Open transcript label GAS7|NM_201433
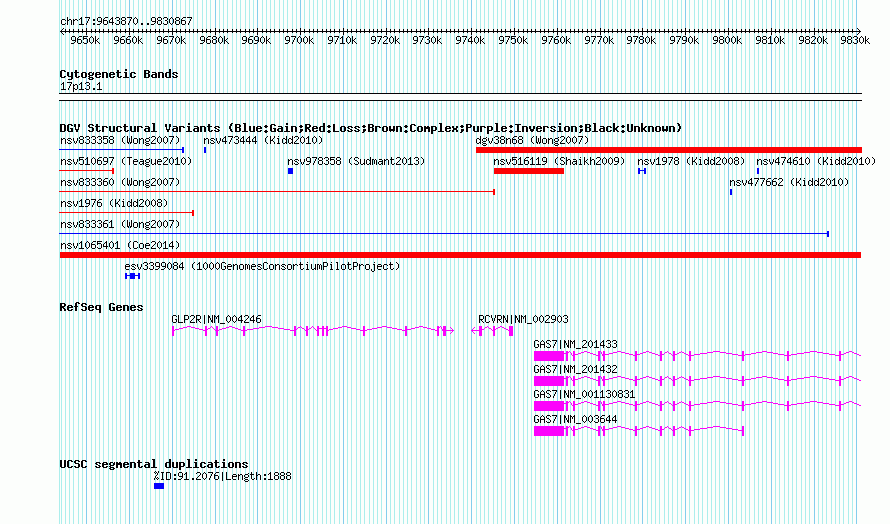Image resolution: width=890 pixels, height=524 pixels. click(576, 345)
